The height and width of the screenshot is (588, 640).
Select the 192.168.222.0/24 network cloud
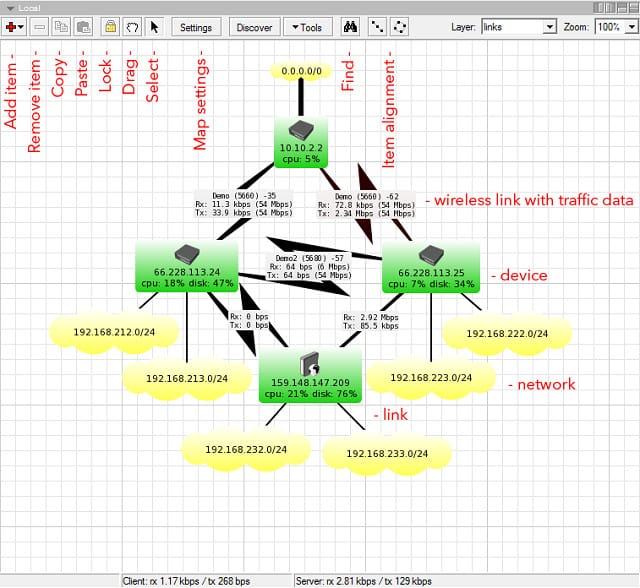coord(507,334)
